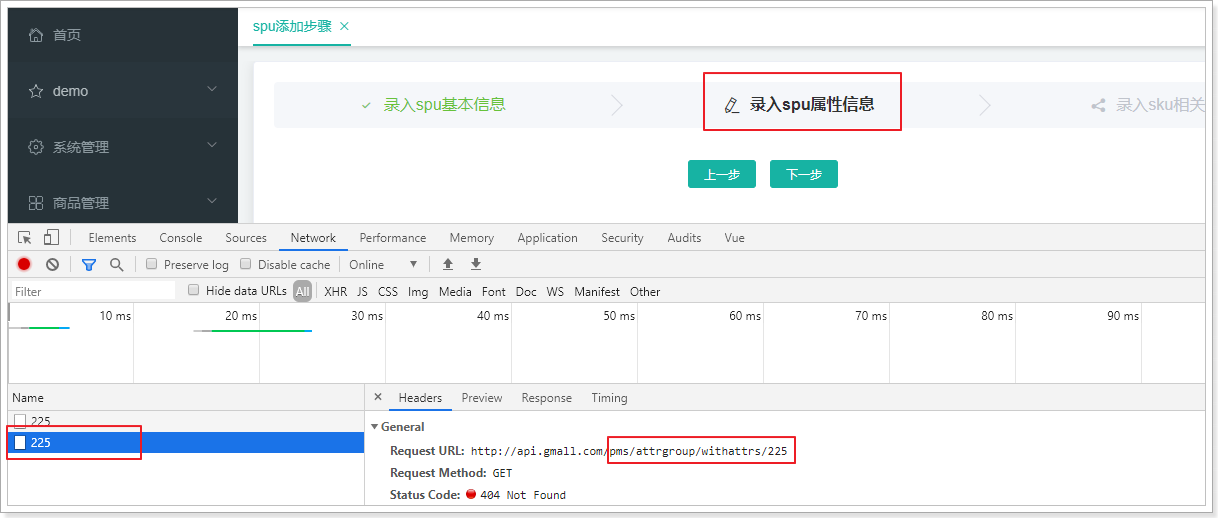Click the inspect element picker icon
Viewport: 1218px width, 518px height.
[x=26, y=238]
